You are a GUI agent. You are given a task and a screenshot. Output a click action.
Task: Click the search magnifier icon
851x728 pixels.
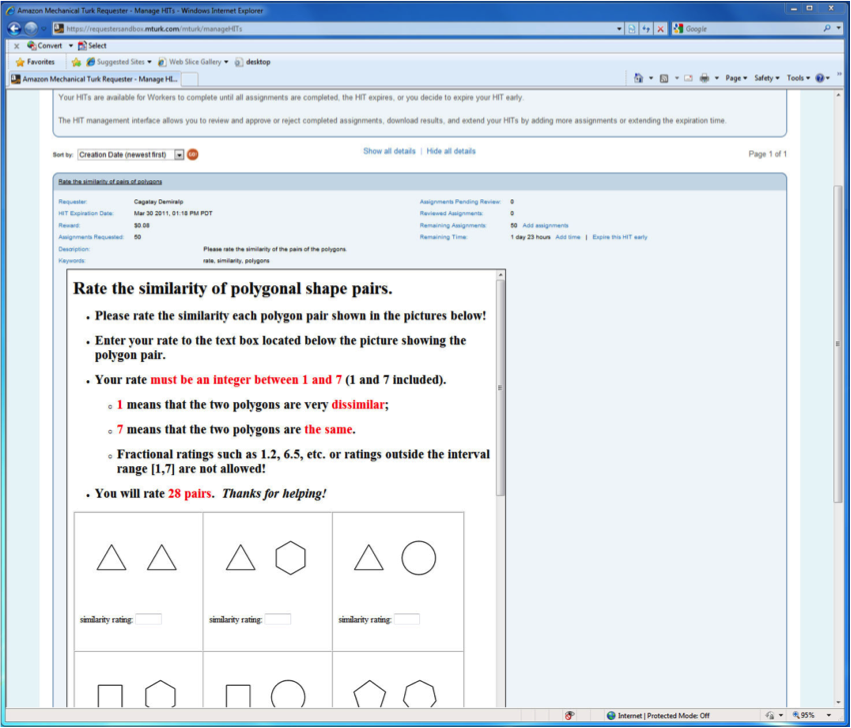(827, 29)
